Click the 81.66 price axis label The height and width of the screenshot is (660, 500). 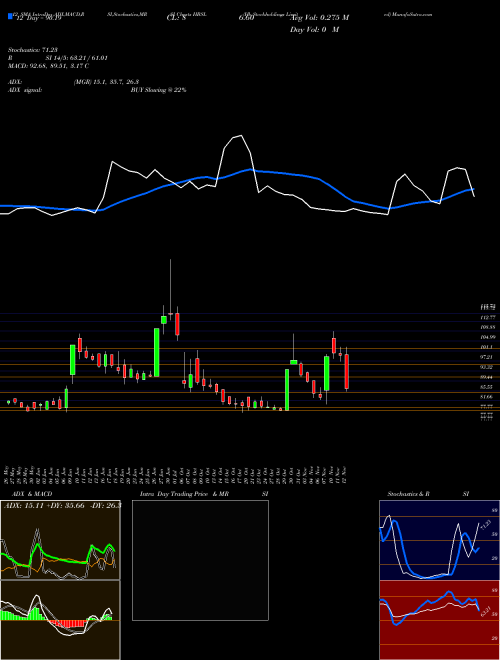(x=486, y=397)
